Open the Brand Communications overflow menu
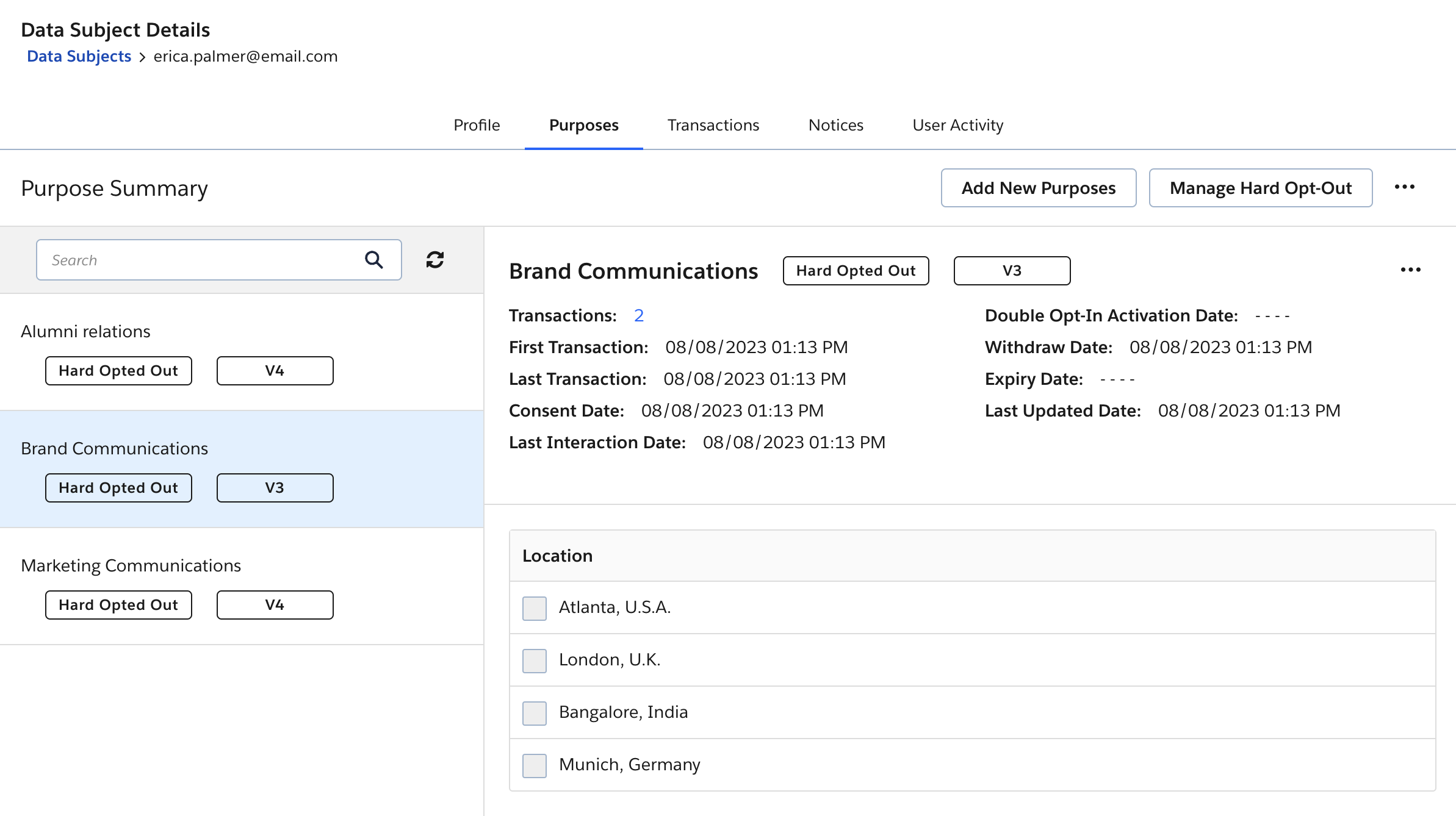The width and height of the screenshot is (1456, 816). click(1411, 269)
